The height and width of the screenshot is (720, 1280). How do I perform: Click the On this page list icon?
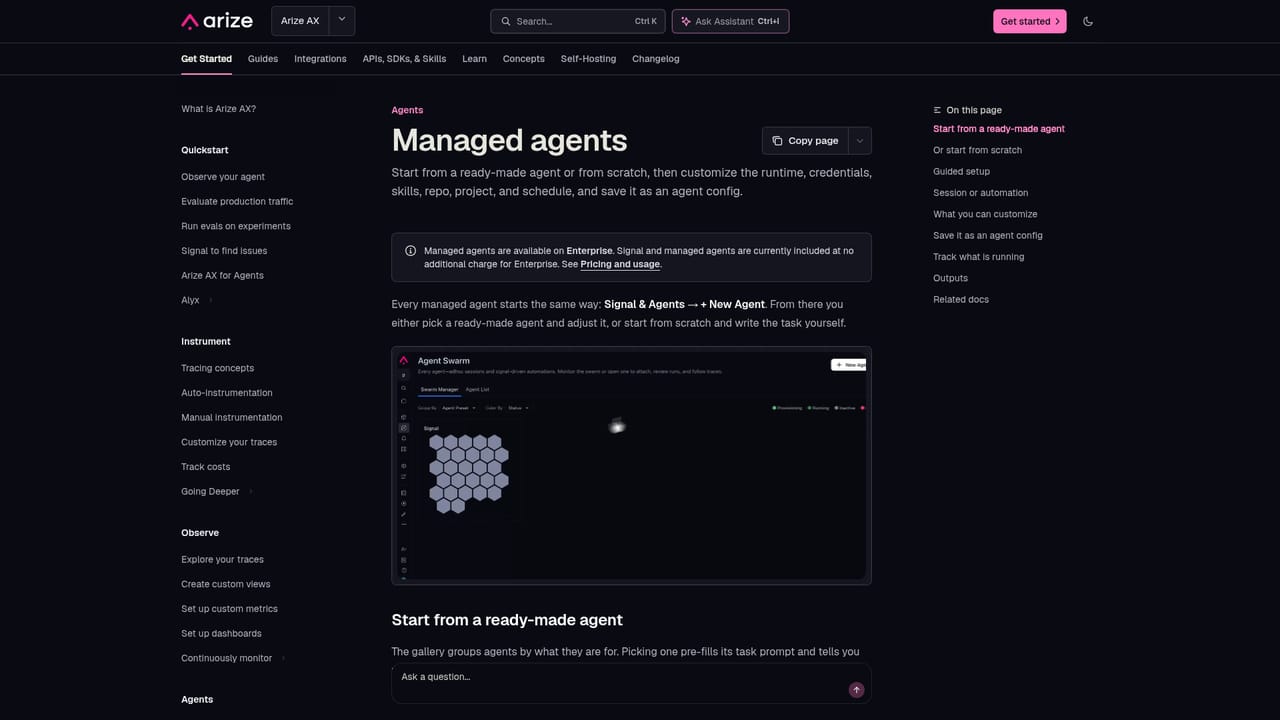937,110
